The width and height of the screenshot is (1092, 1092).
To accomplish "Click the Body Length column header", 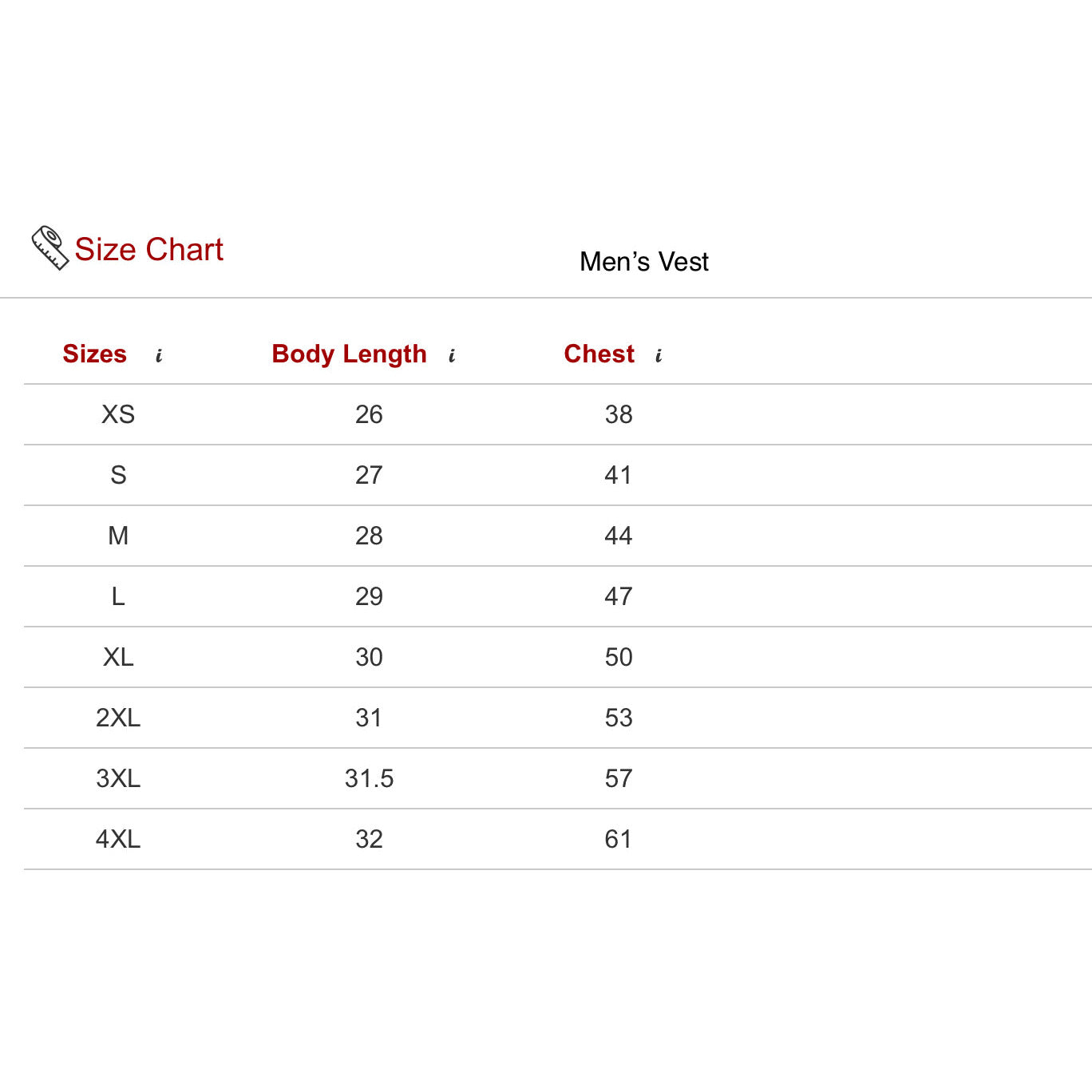I will click(x=349, y=354).
